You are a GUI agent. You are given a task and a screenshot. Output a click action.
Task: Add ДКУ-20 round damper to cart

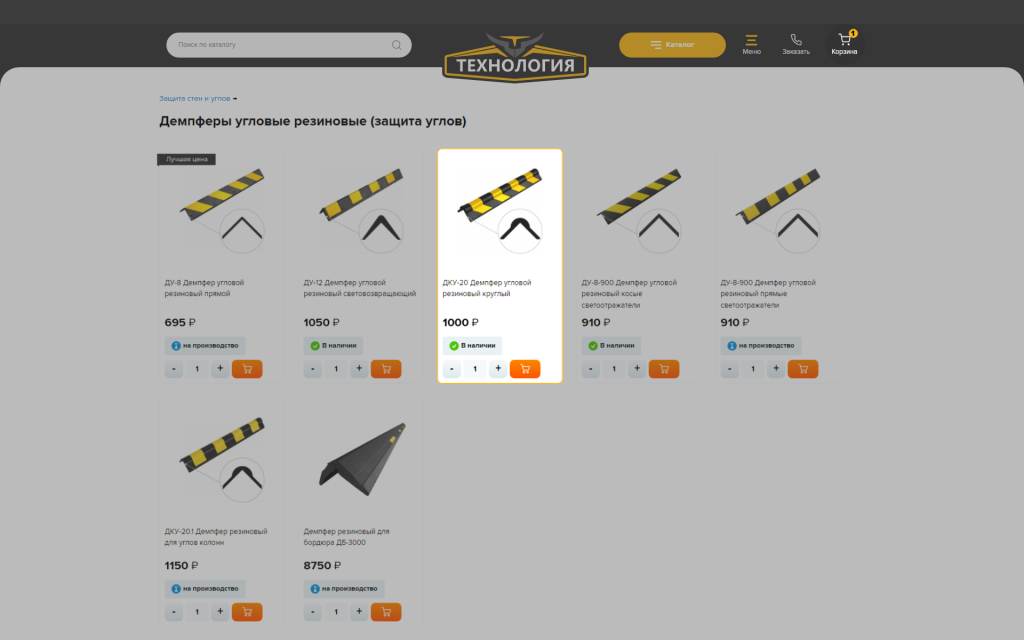(525, 369)
